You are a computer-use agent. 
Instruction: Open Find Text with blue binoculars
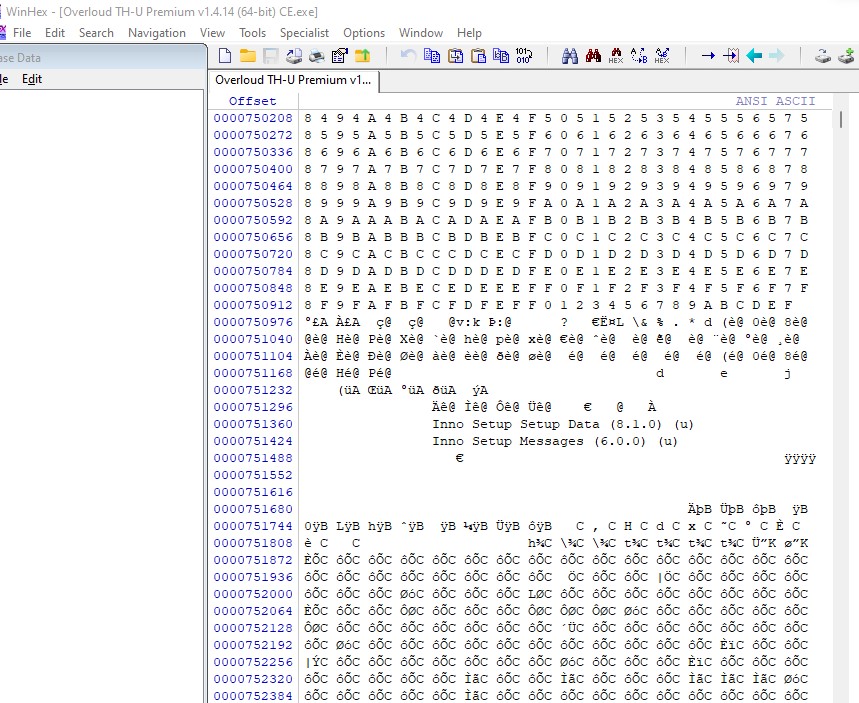570,56
